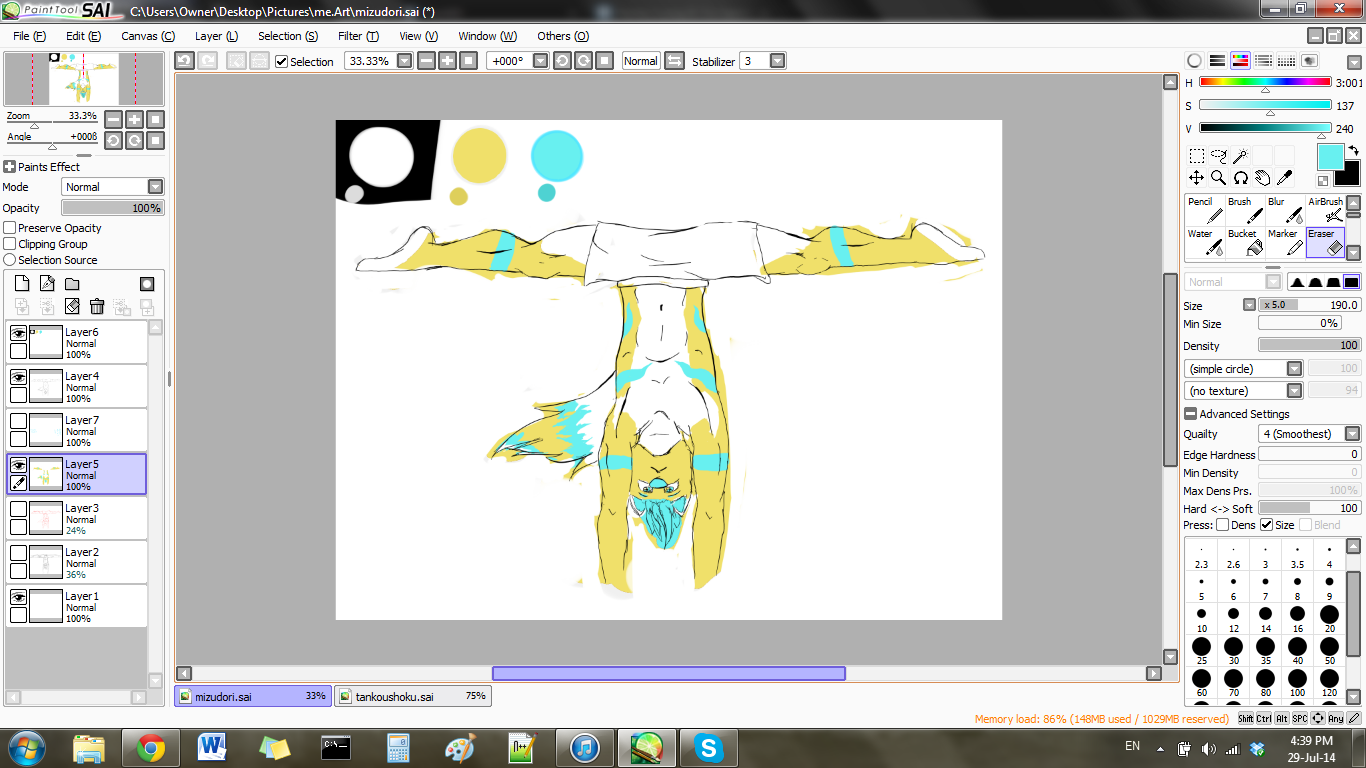Open the zoom percentage dropdown
The width and height of the screenshot is (1366, 768).
point(405,61)
